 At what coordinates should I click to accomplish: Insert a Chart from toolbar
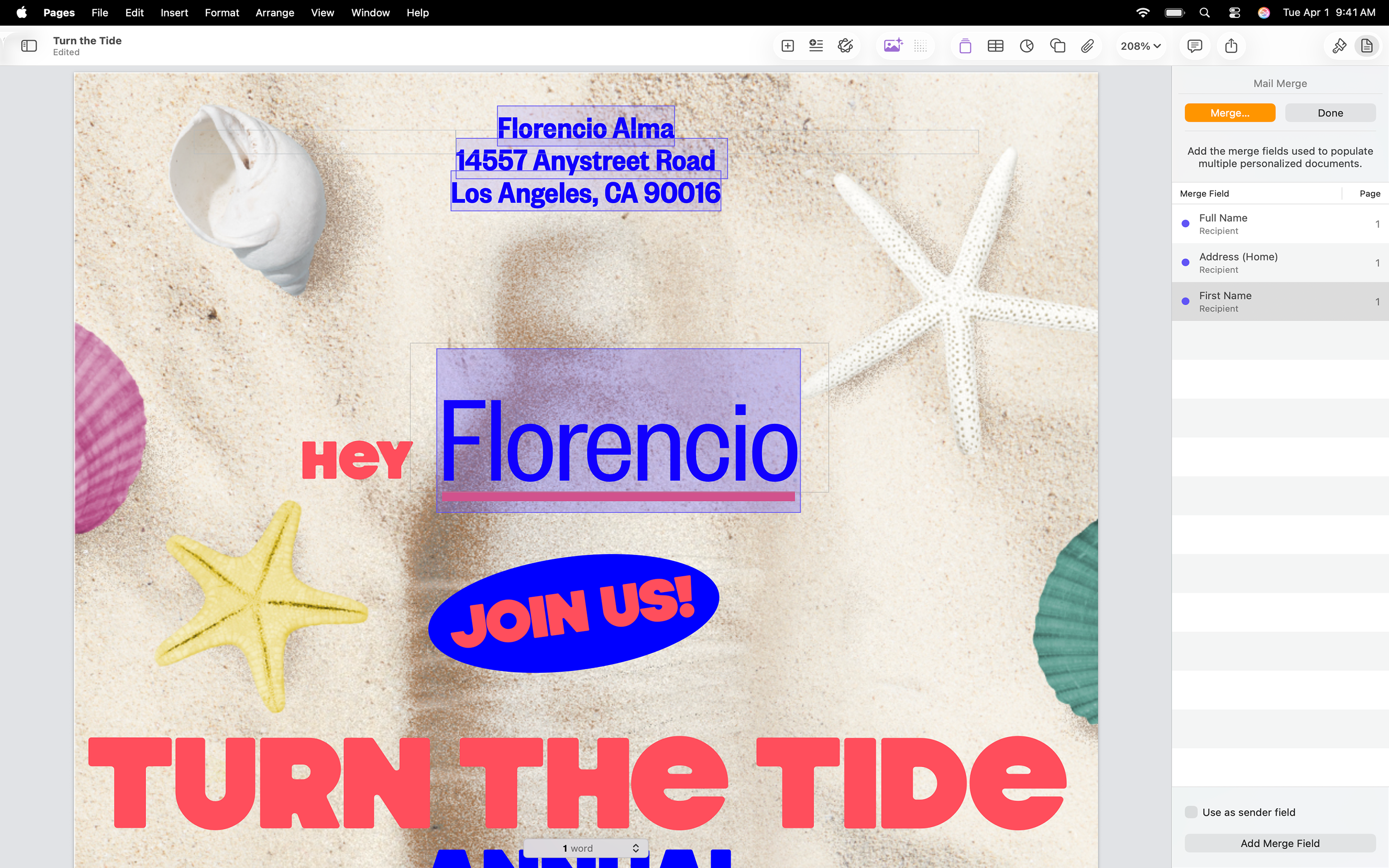[1026, 46]
